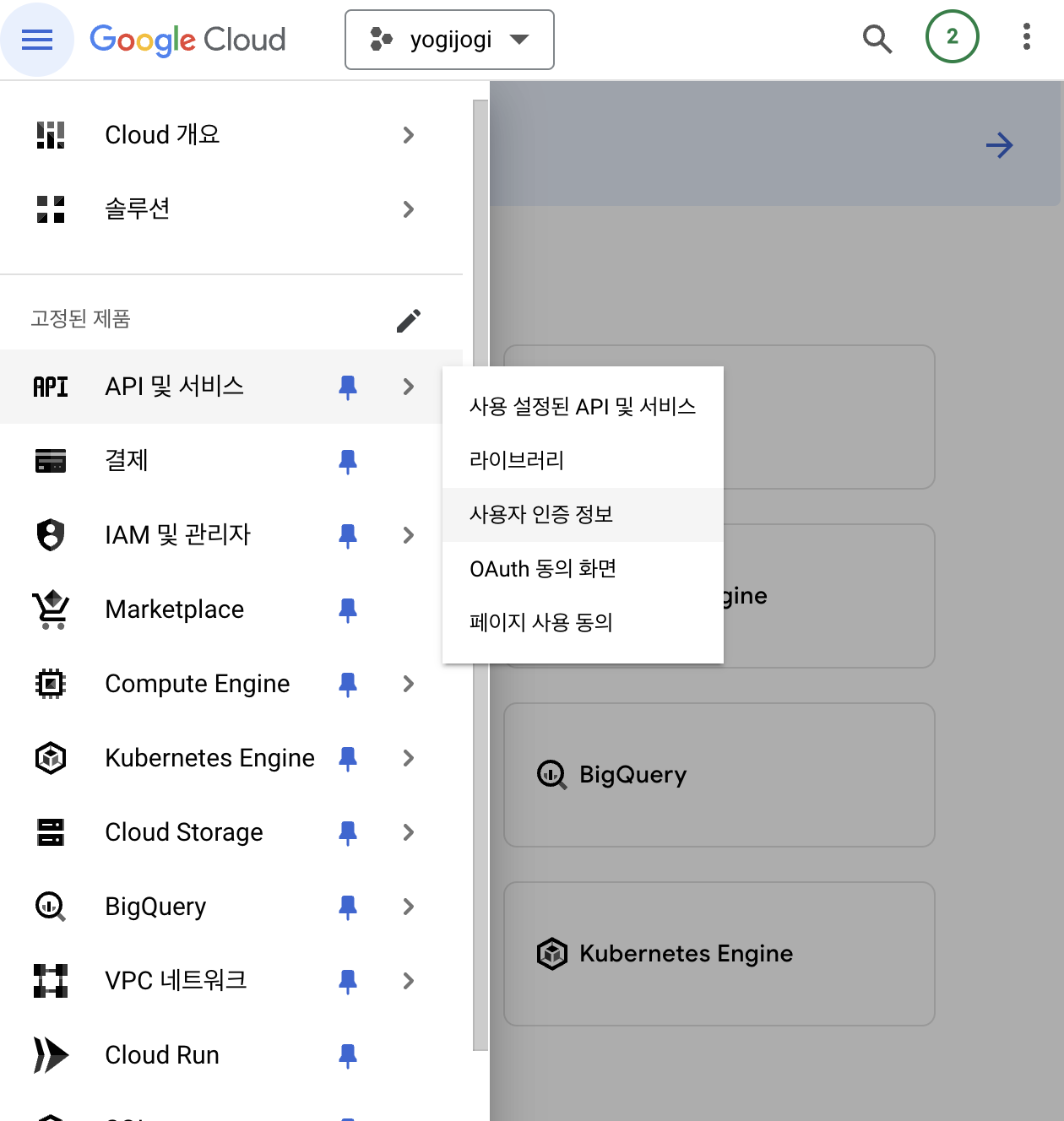Click the search magnifier icon
1064x1121 pixels.
pos(877,39)
